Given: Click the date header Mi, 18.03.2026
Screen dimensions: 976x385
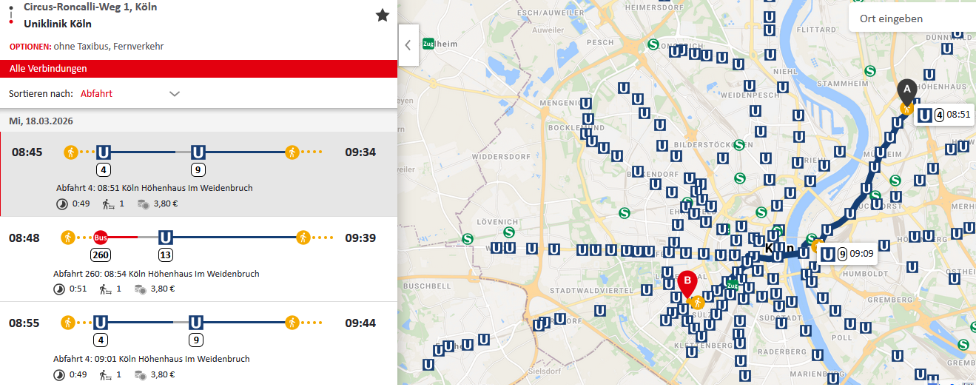Looking at the screenshot, I should (x=41, y=121).
